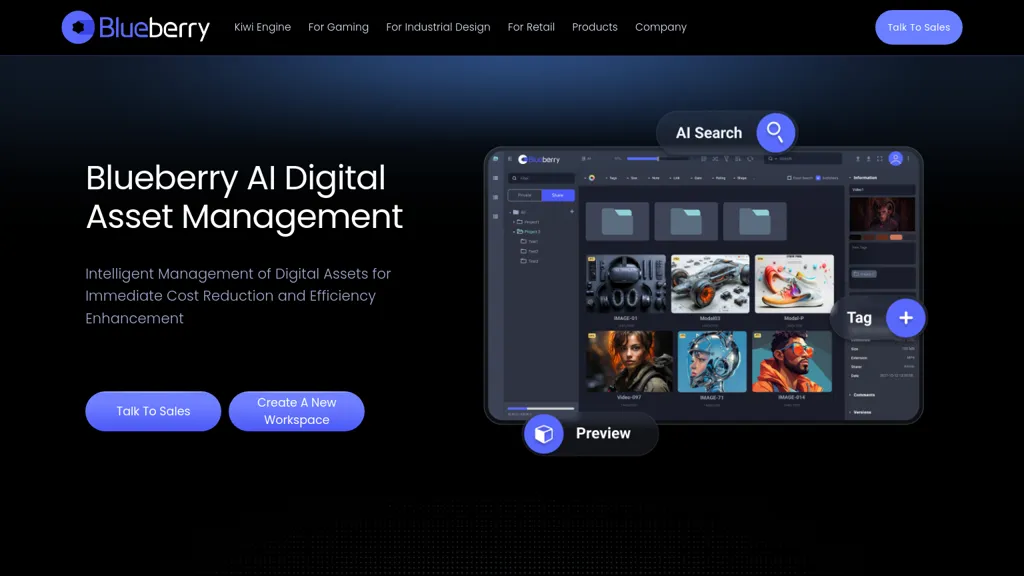Click the Blueberry logo in the header
The width and height of the screenshot is (1024, 576).
click(x=136, y=27)
